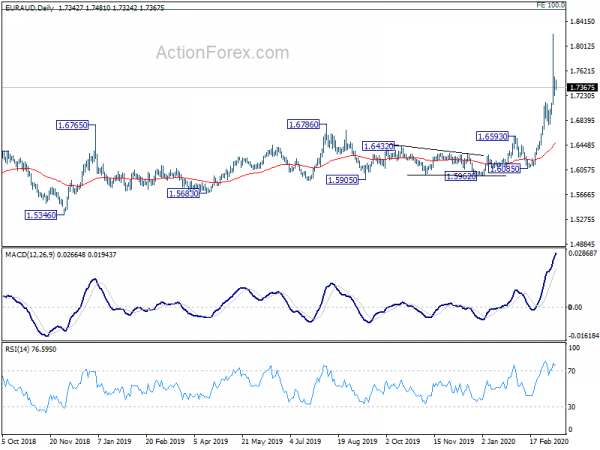Click the FE 100.0 level label

point(551,5)
